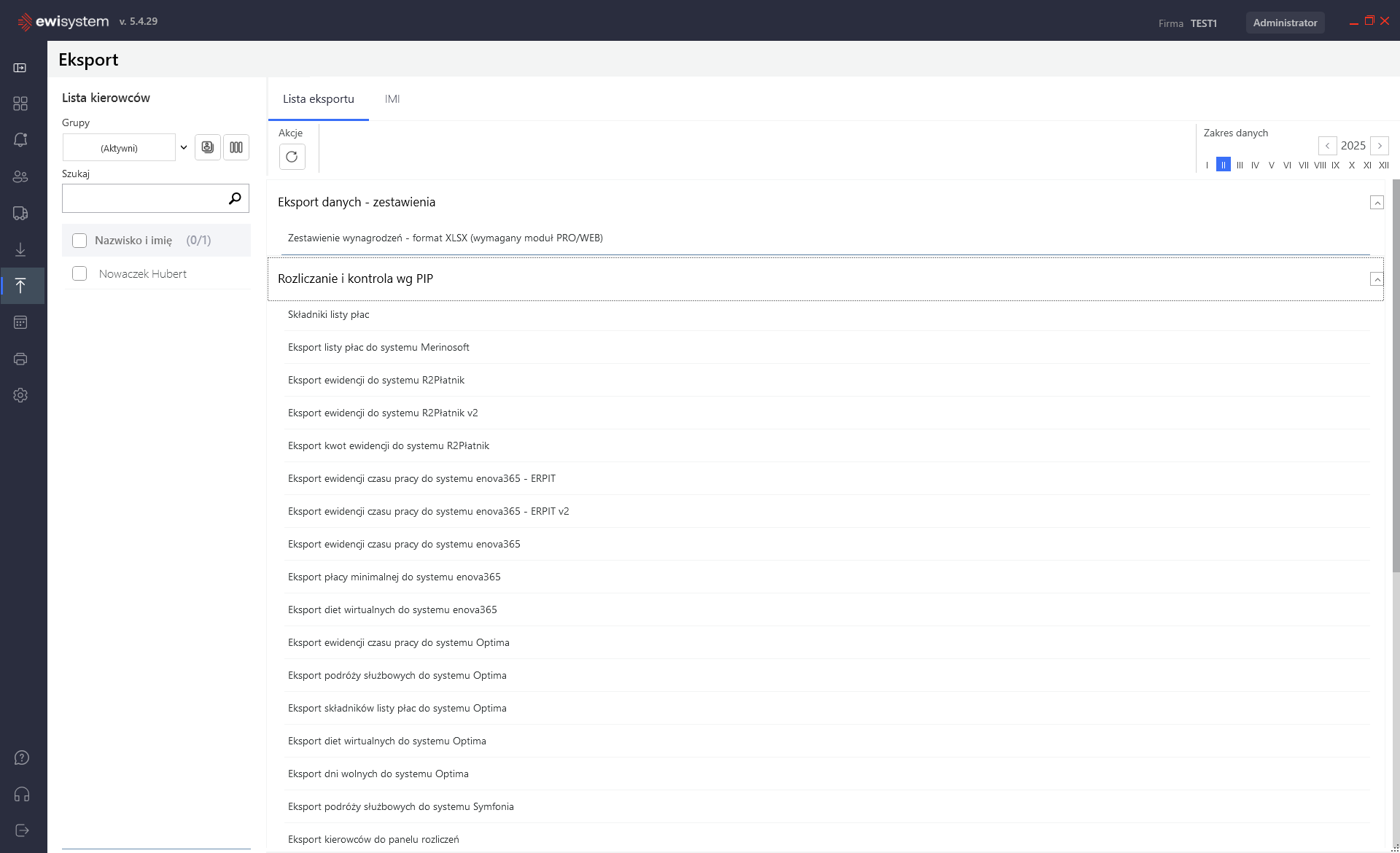Collapse Rozliczanie i kontrola wg PIP section

coord(1377,279)
